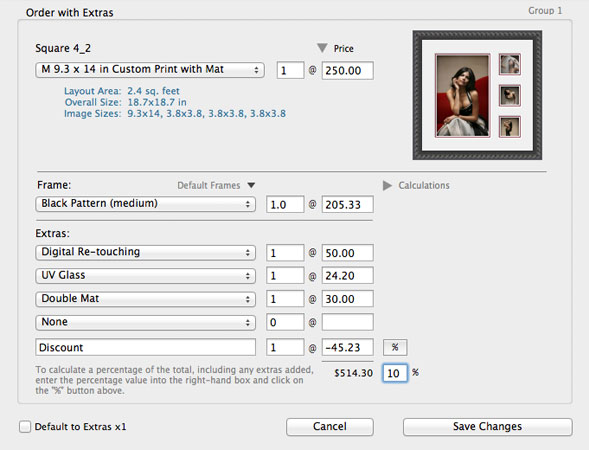Open the None extras dropdown

point(145,322)
